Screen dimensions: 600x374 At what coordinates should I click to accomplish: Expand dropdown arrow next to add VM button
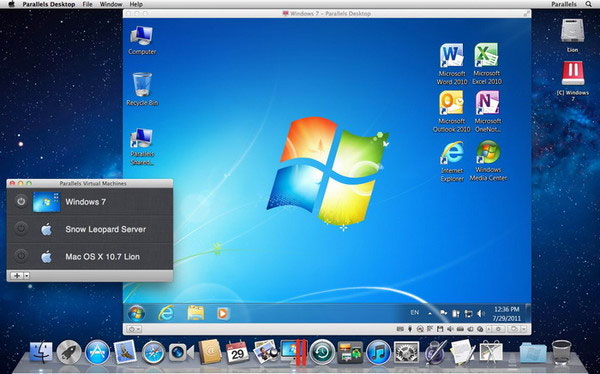(x=26, y=276)
